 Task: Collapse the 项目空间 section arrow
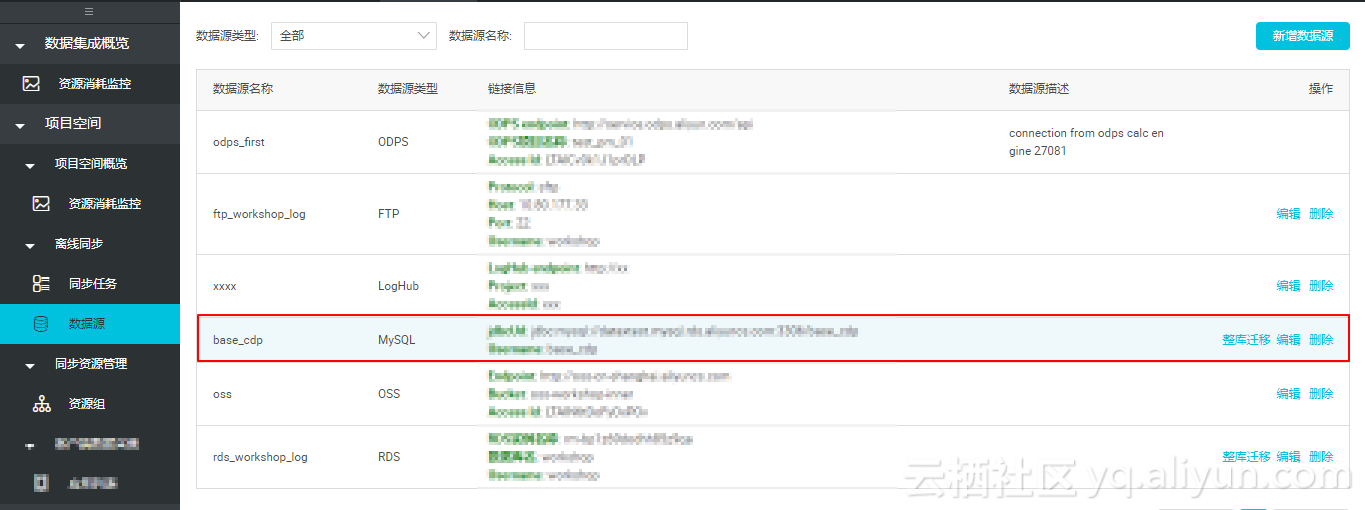tap(20, 125)
